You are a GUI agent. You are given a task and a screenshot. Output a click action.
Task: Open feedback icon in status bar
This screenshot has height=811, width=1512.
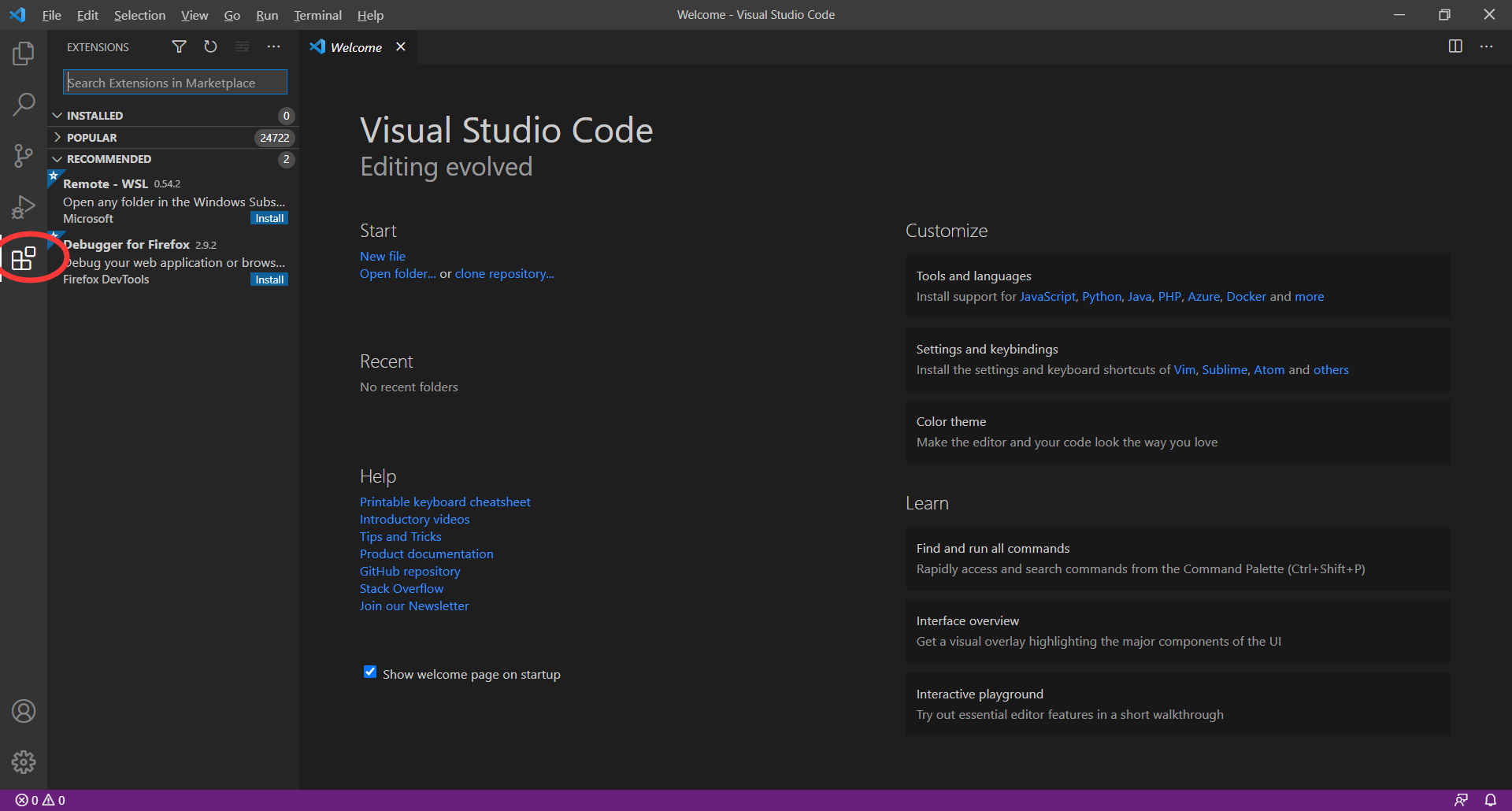click(1461, 800)
